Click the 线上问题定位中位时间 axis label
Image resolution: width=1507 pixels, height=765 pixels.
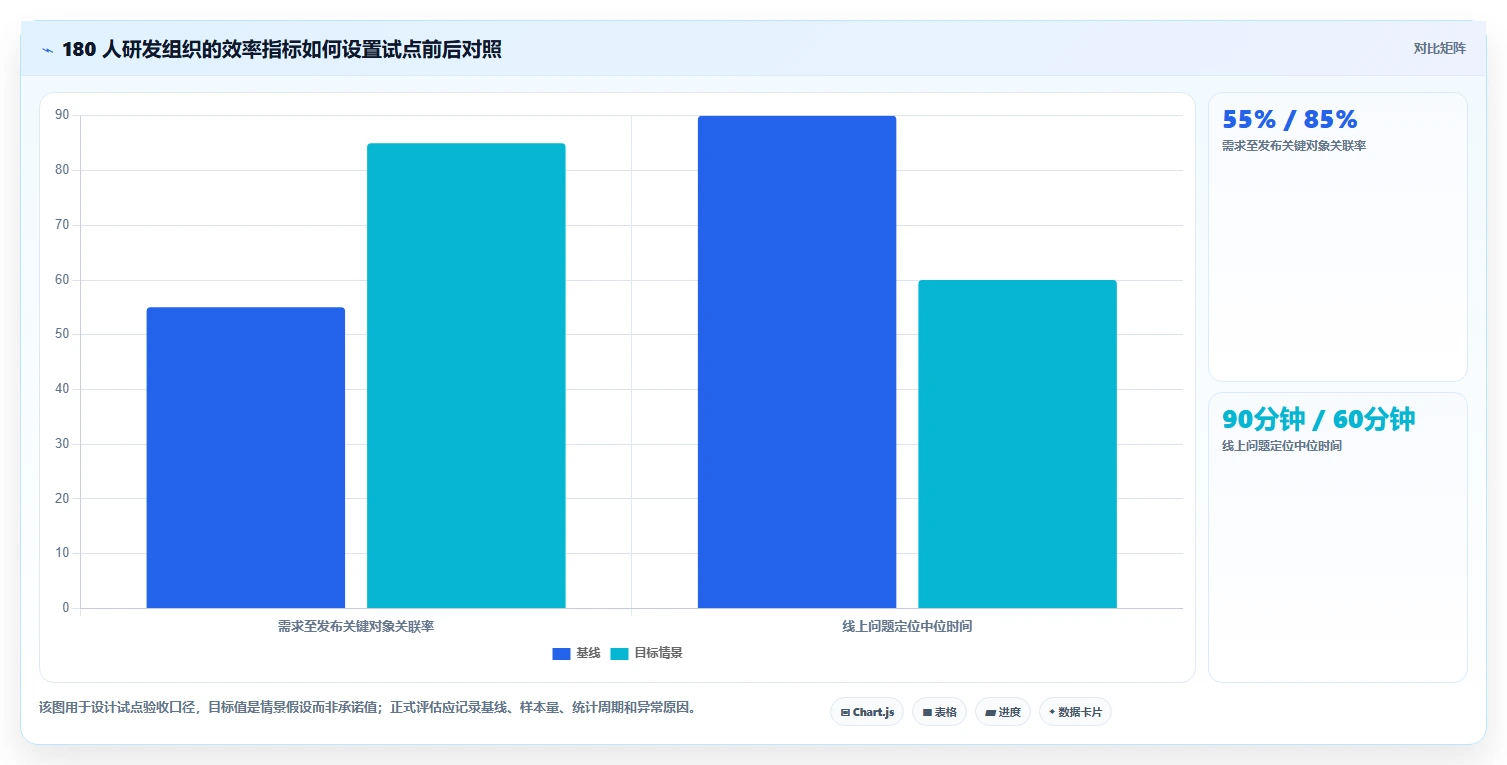pos(907,627)
